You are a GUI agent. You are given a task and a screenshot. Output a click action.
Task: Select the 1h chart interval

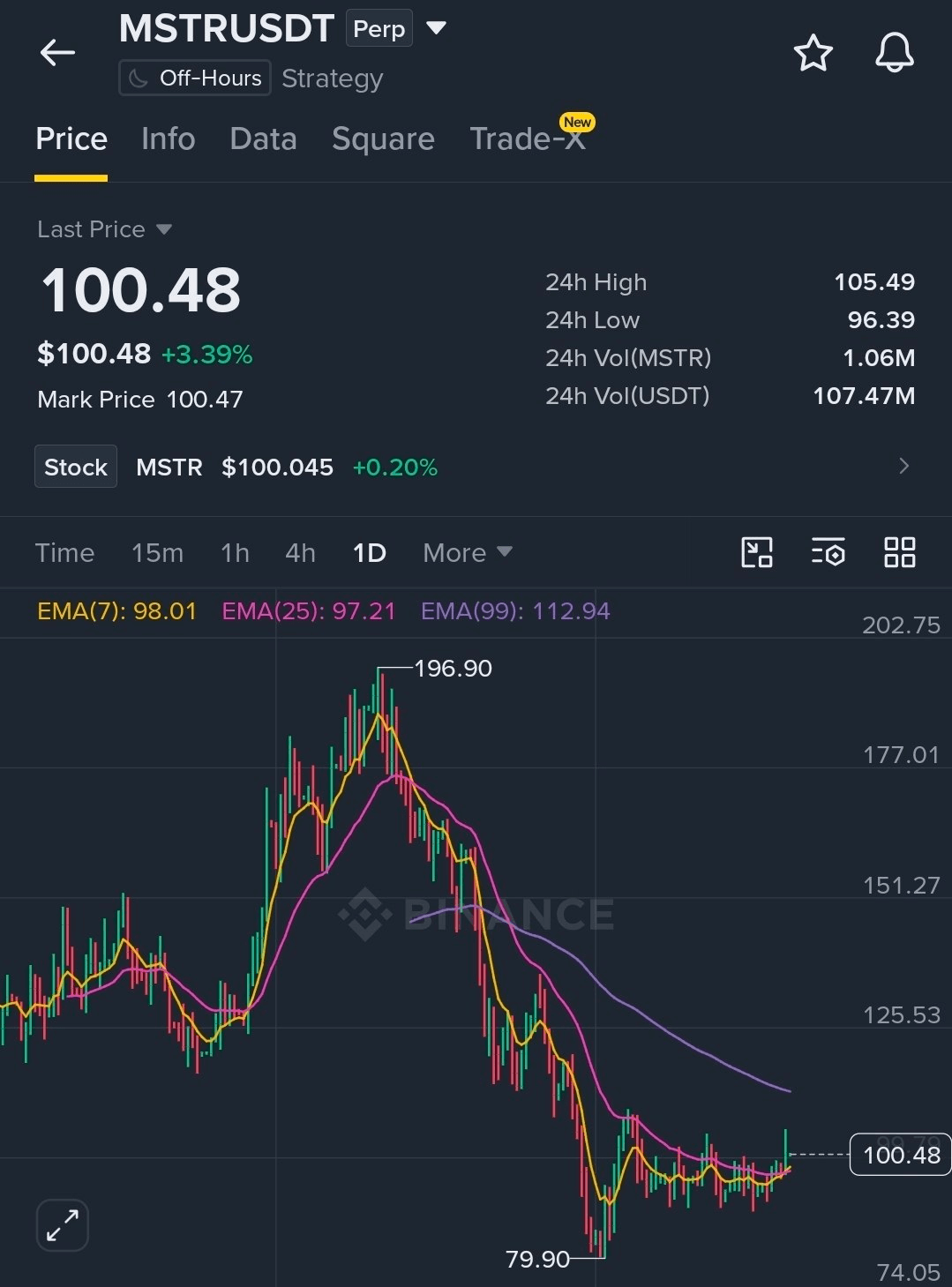[x=235, y=553]
